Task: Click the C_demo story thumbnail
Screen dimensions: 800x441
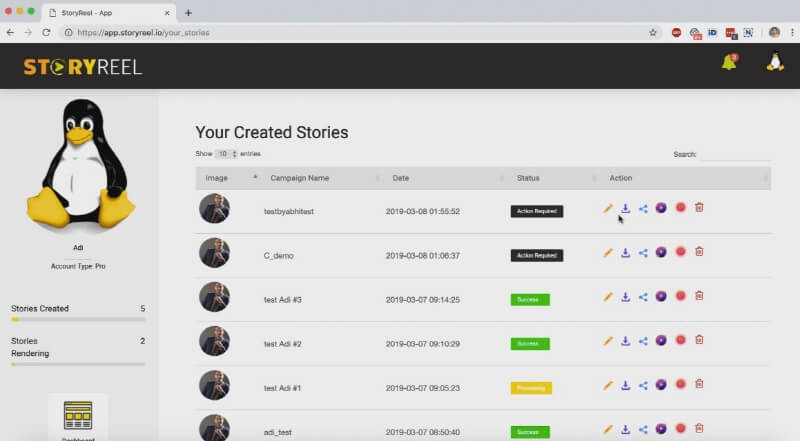Action: click(214, 253)
